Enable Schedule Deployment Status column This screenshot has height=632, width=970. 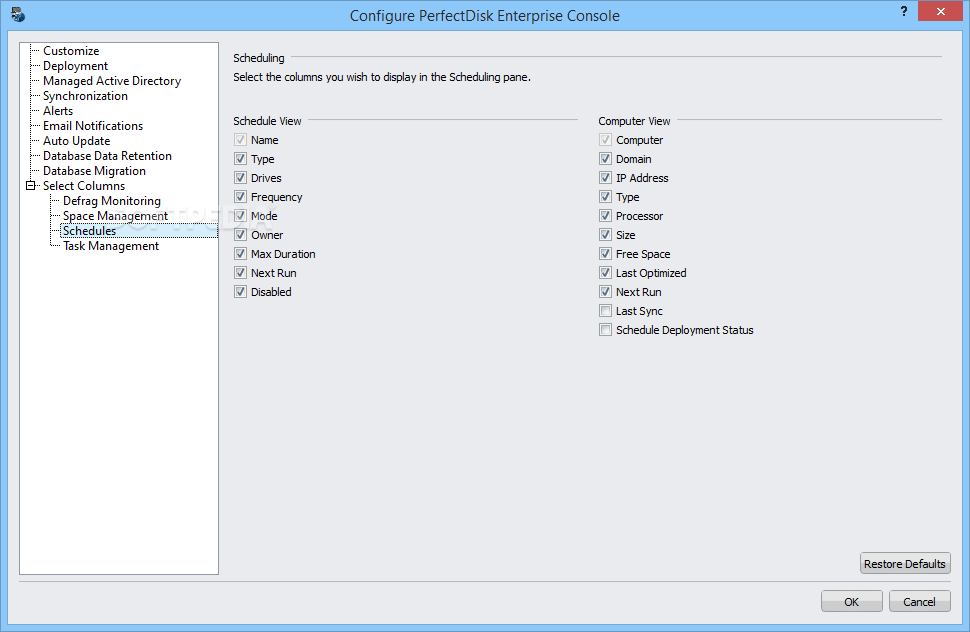click(x=606, y=330)
